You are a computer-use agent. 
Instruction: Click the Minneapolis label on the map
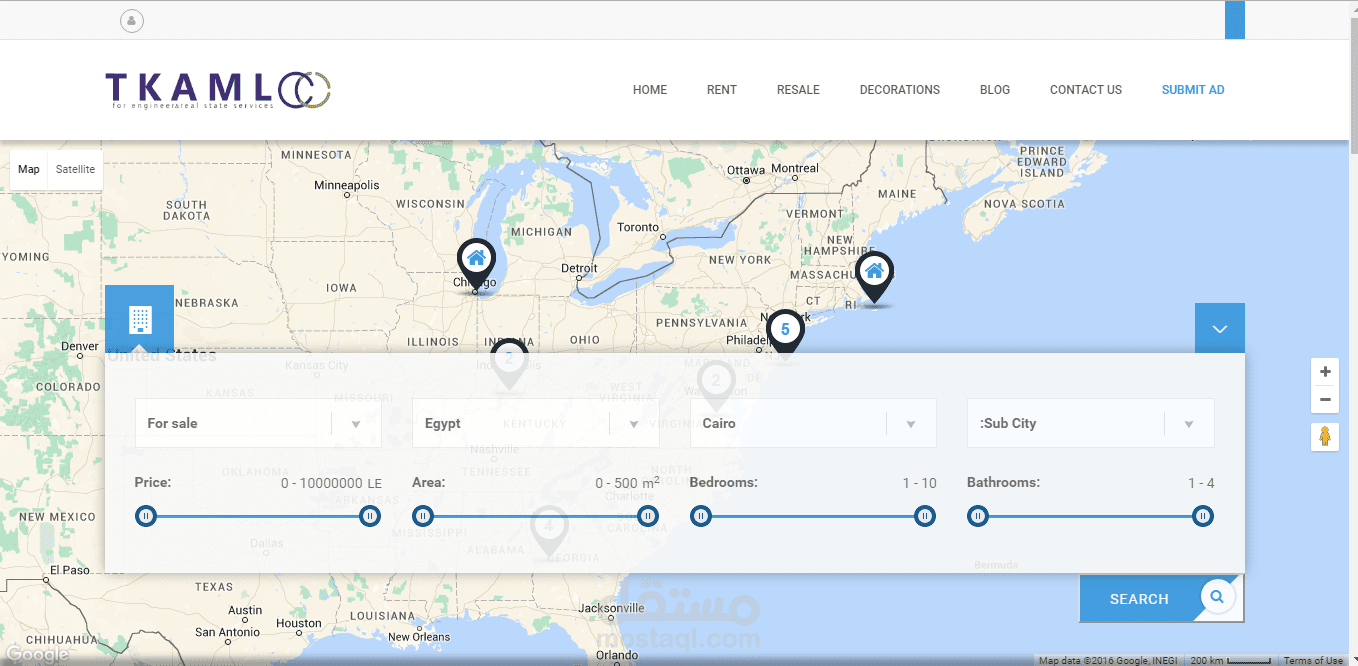click(x=347, y=185)
